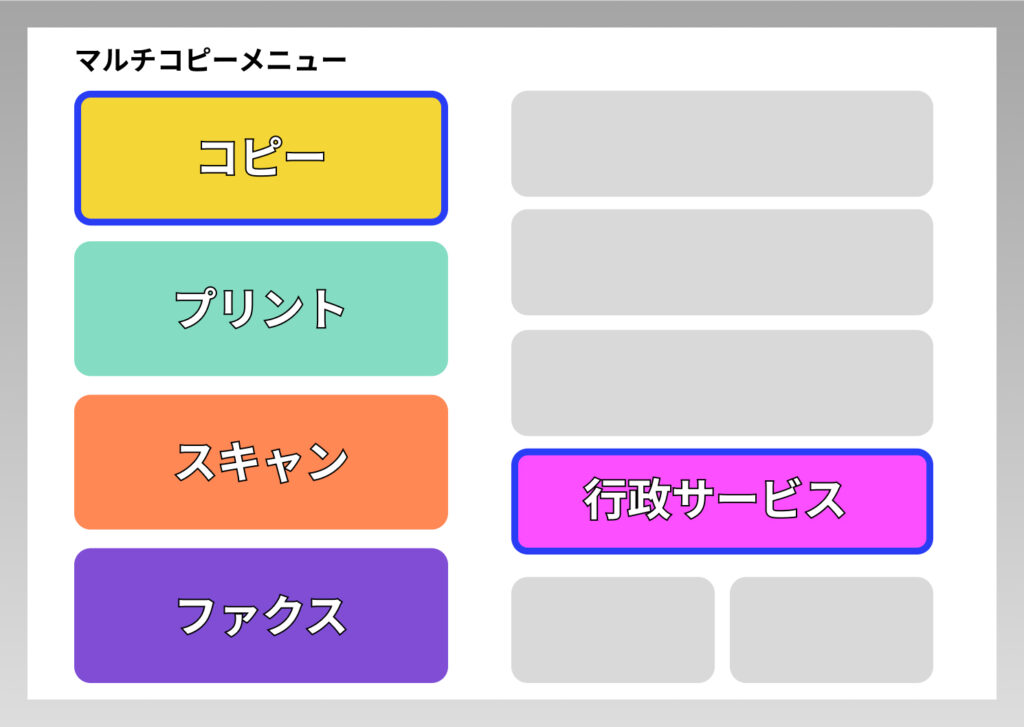Choose プリント from the multicopy menu

click(x=261, y=308)
